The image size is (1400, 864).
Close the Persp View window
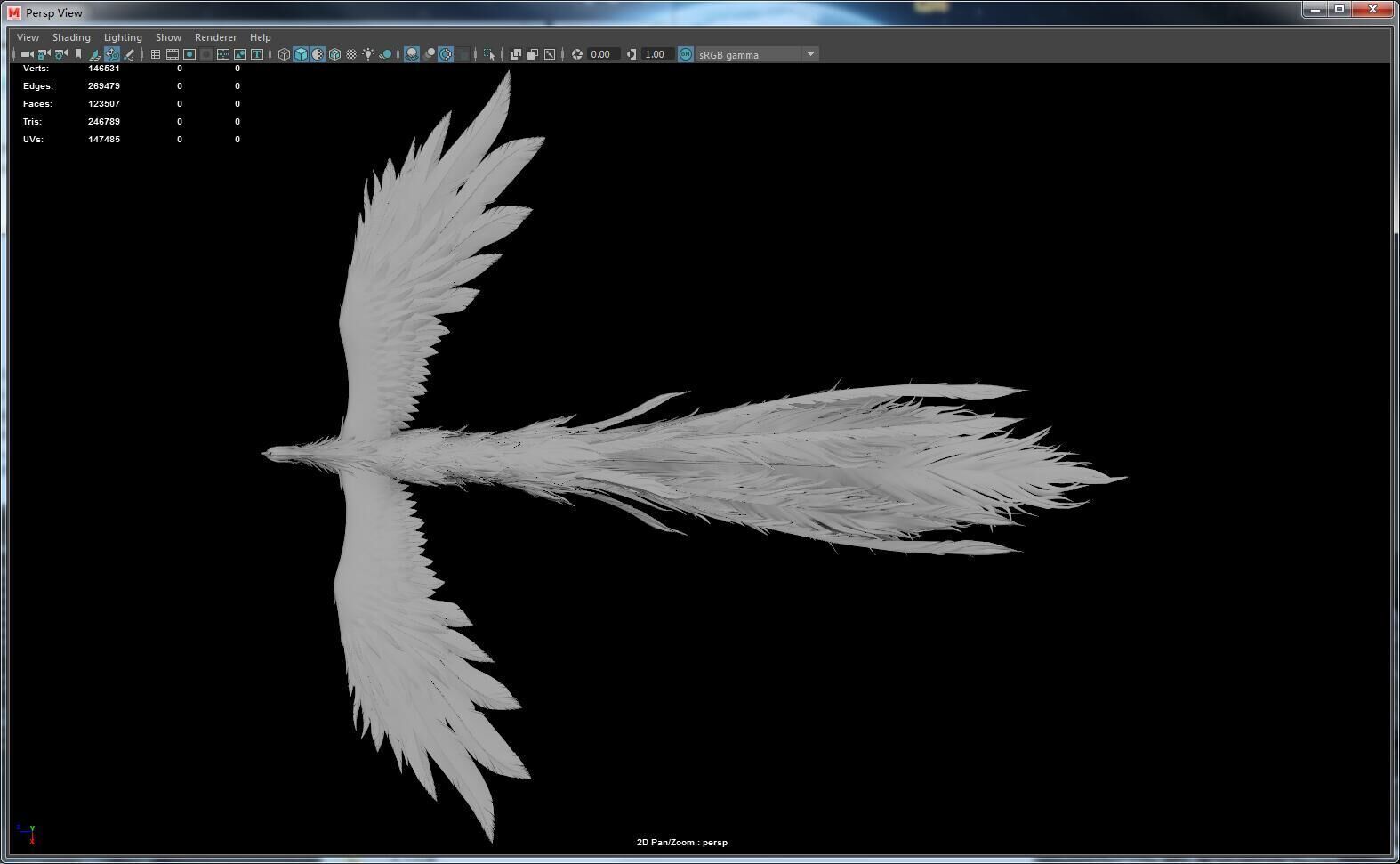click(1373, 9)
